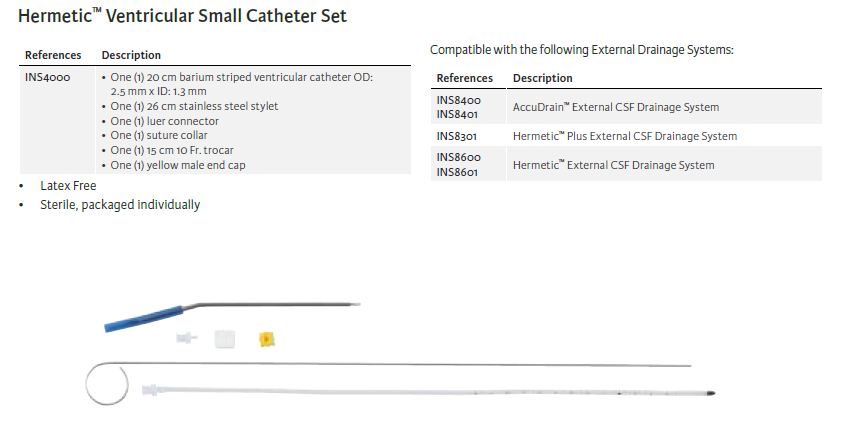
Task: Click the yellow male end cap
Action: tap(266, 340)
